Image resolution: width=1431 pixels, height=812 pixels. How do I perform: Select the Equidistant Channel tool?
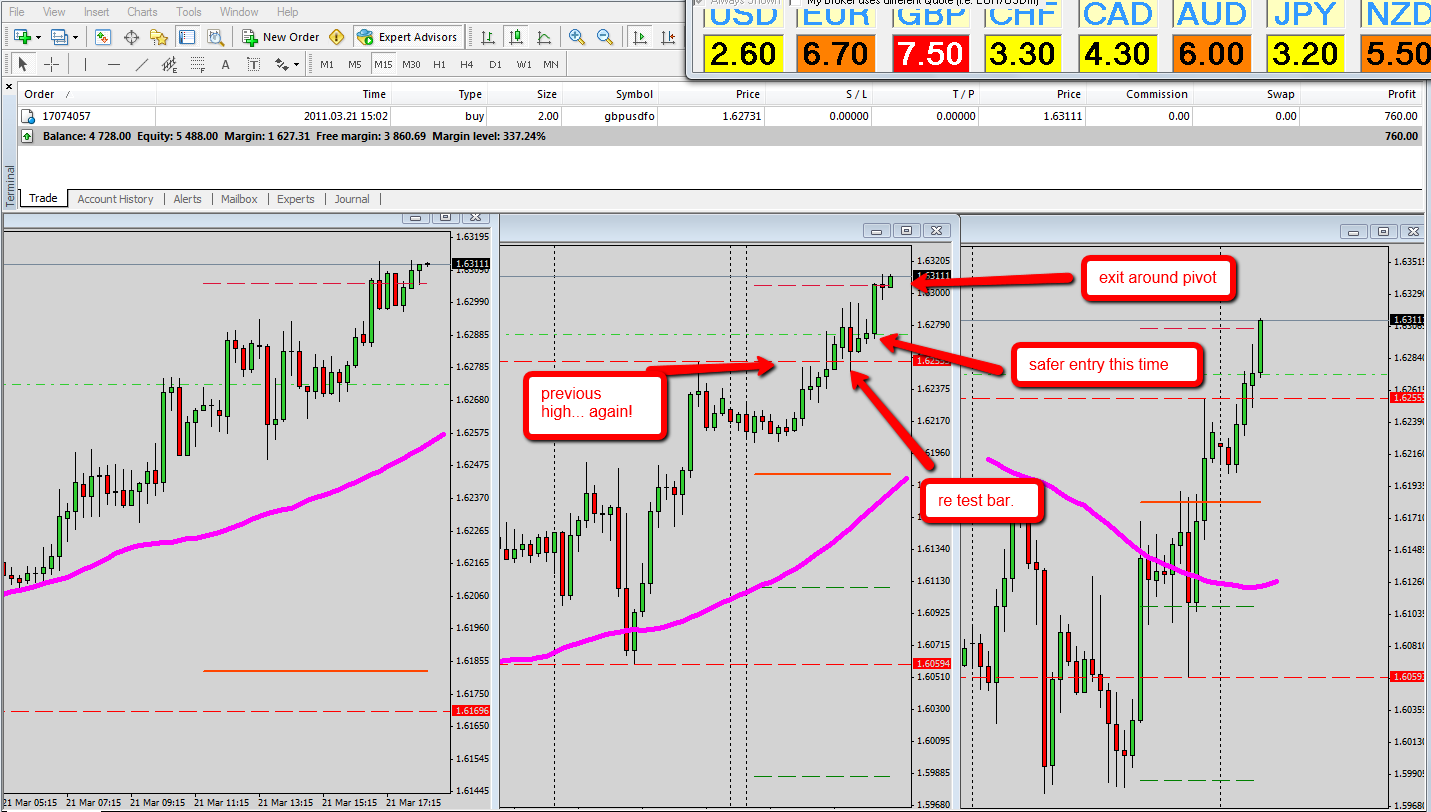pos(170,64)
